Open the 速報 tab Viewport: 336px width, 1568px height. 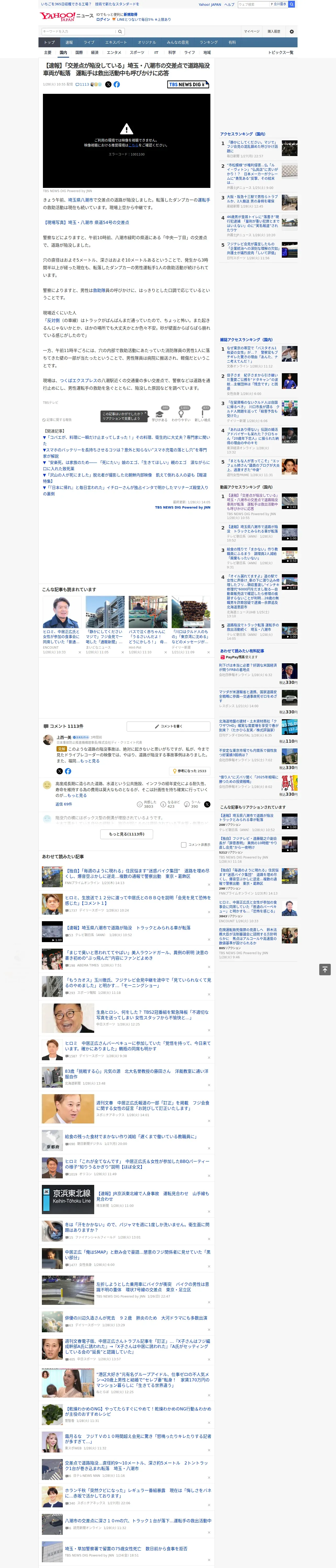pos(69,43)
